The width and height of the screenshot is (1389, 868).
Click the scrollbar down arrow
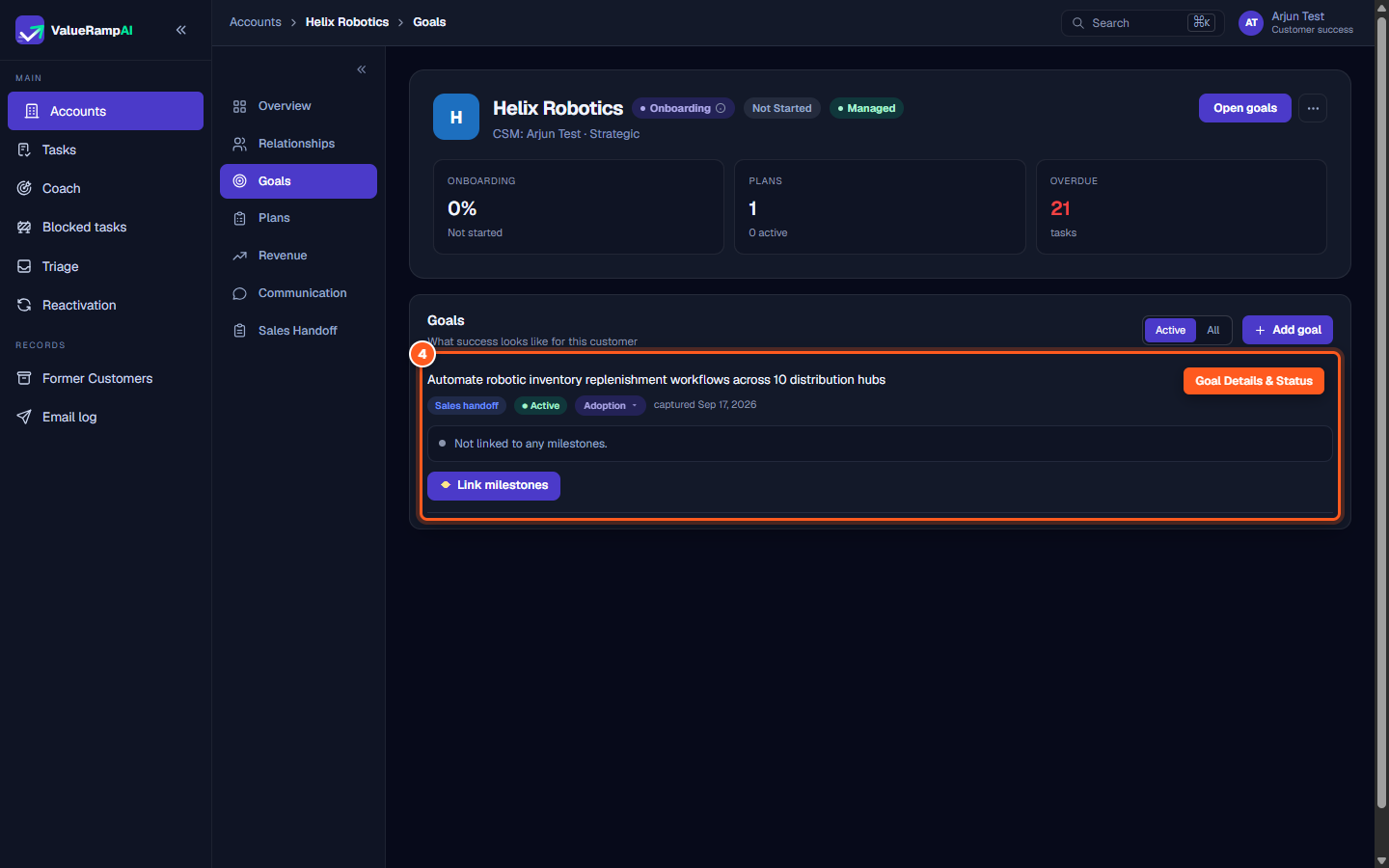[x=1381, y=860]
